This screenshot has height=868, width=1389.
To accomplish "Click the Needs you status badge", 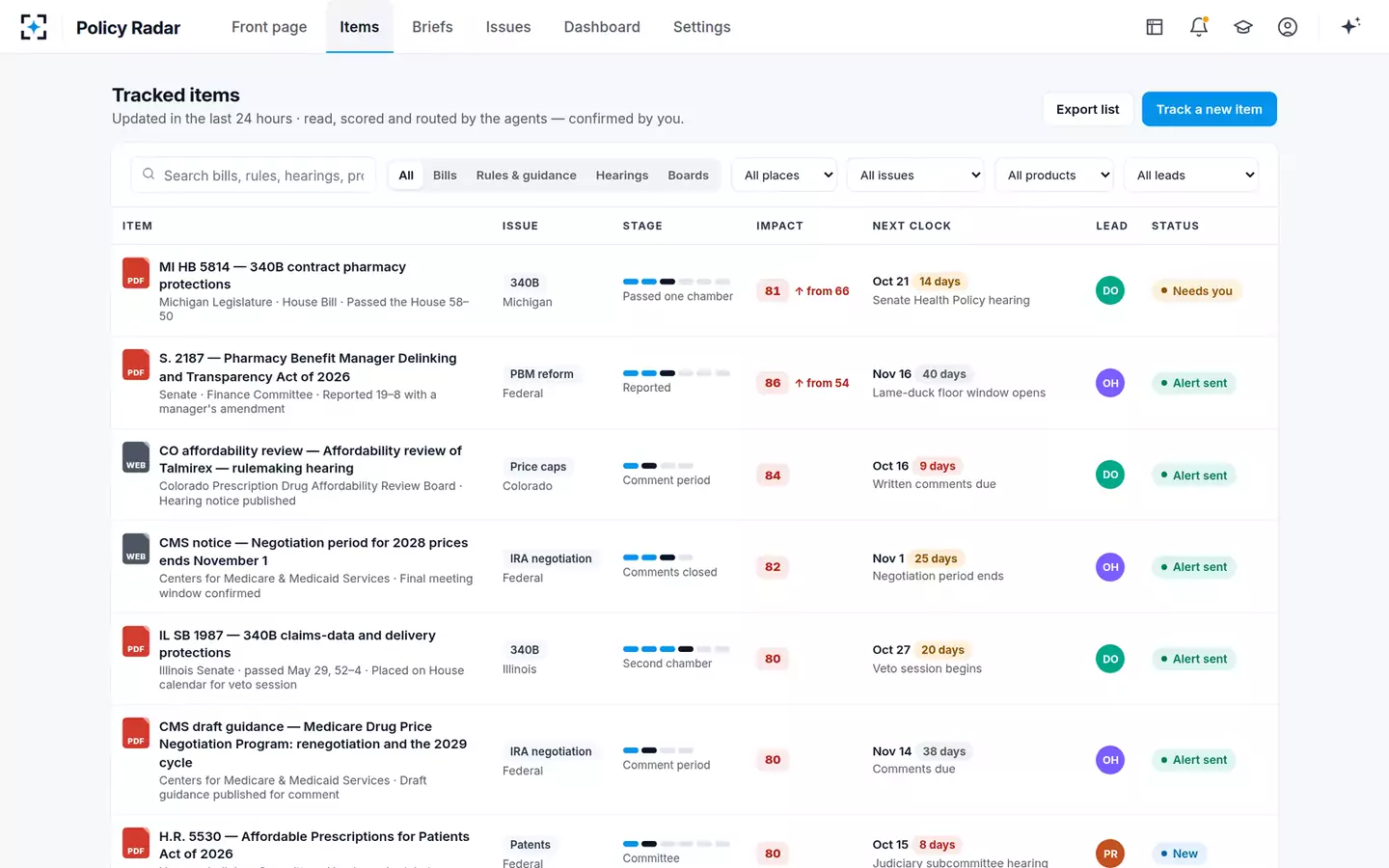I will coord(1196,291).
